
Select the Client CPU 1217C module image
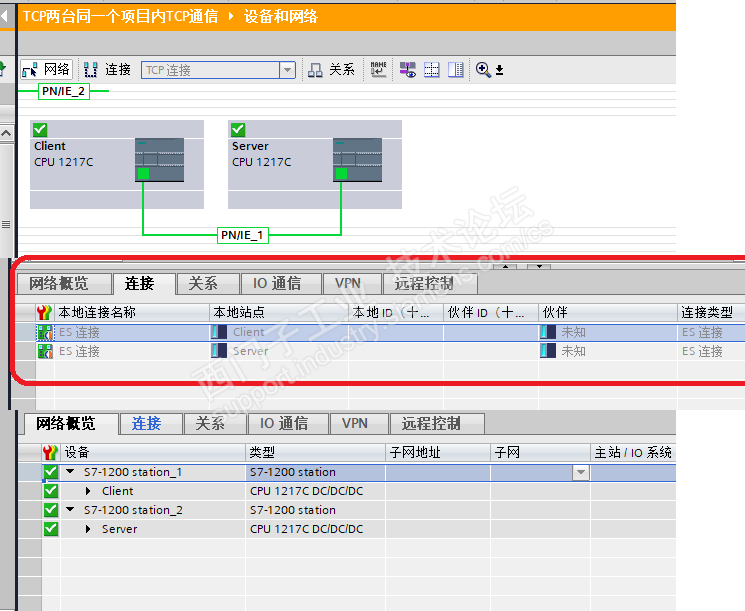pyautogui.click(x=159, y=160)
